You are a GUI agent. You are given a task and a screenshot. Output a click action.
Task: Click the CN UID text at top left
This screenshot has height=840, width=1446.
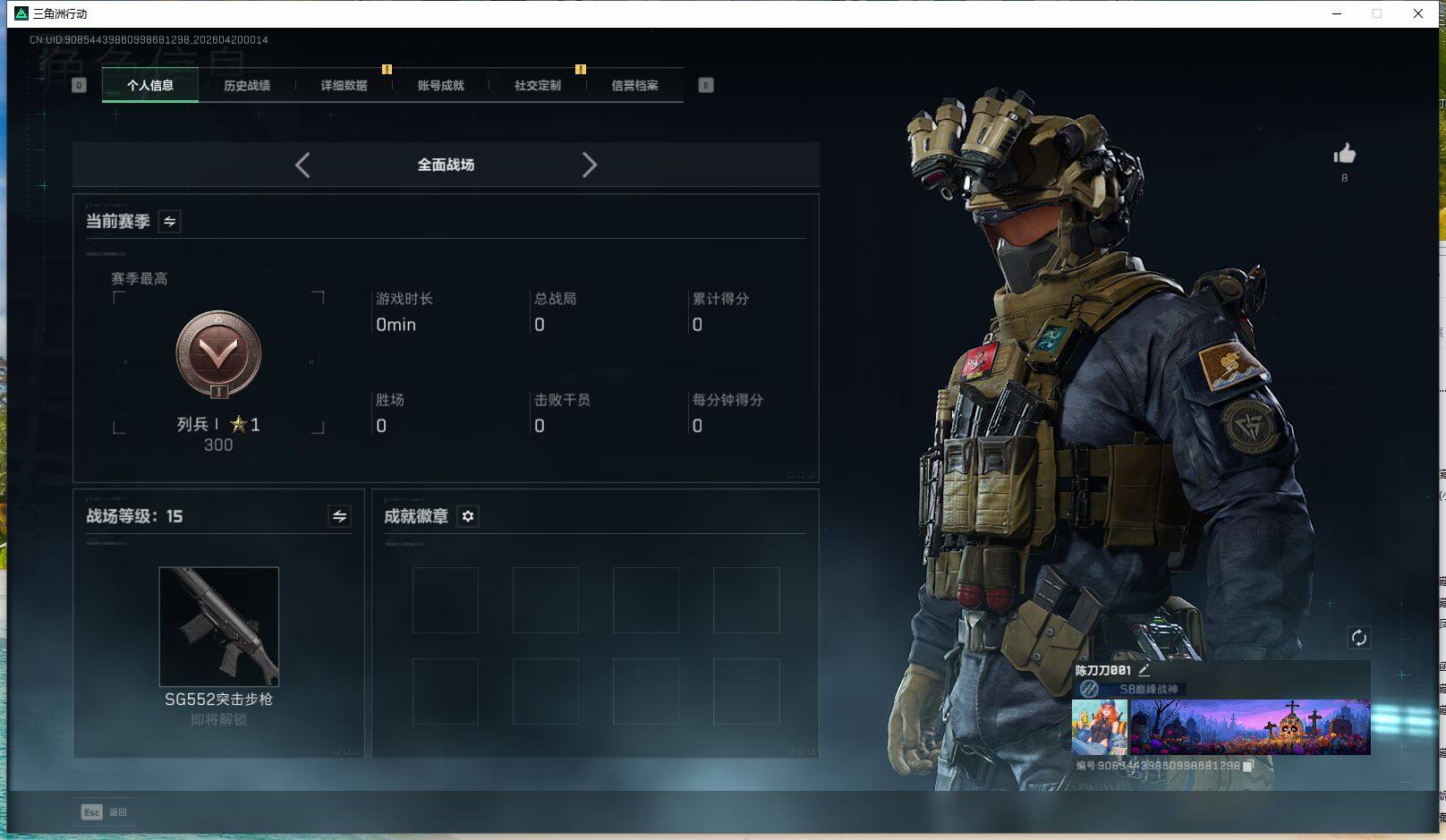pyautogui.click(x=149, y=39)
